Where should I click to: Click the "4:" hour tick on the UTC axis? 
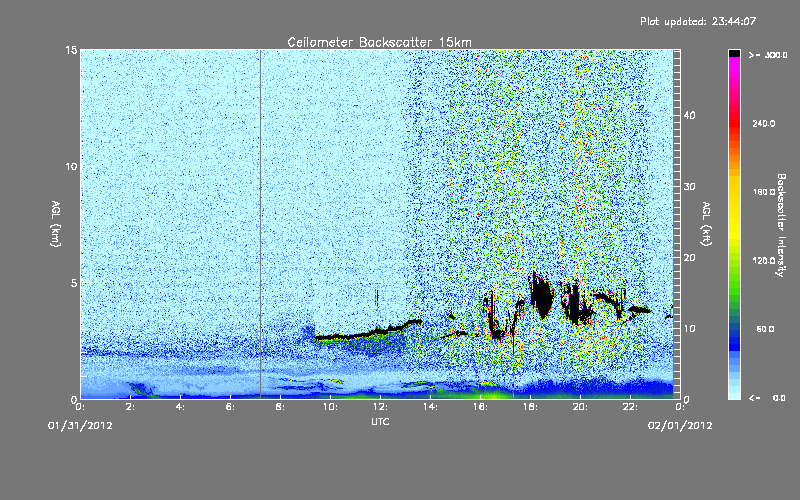(x=181, y=407)
